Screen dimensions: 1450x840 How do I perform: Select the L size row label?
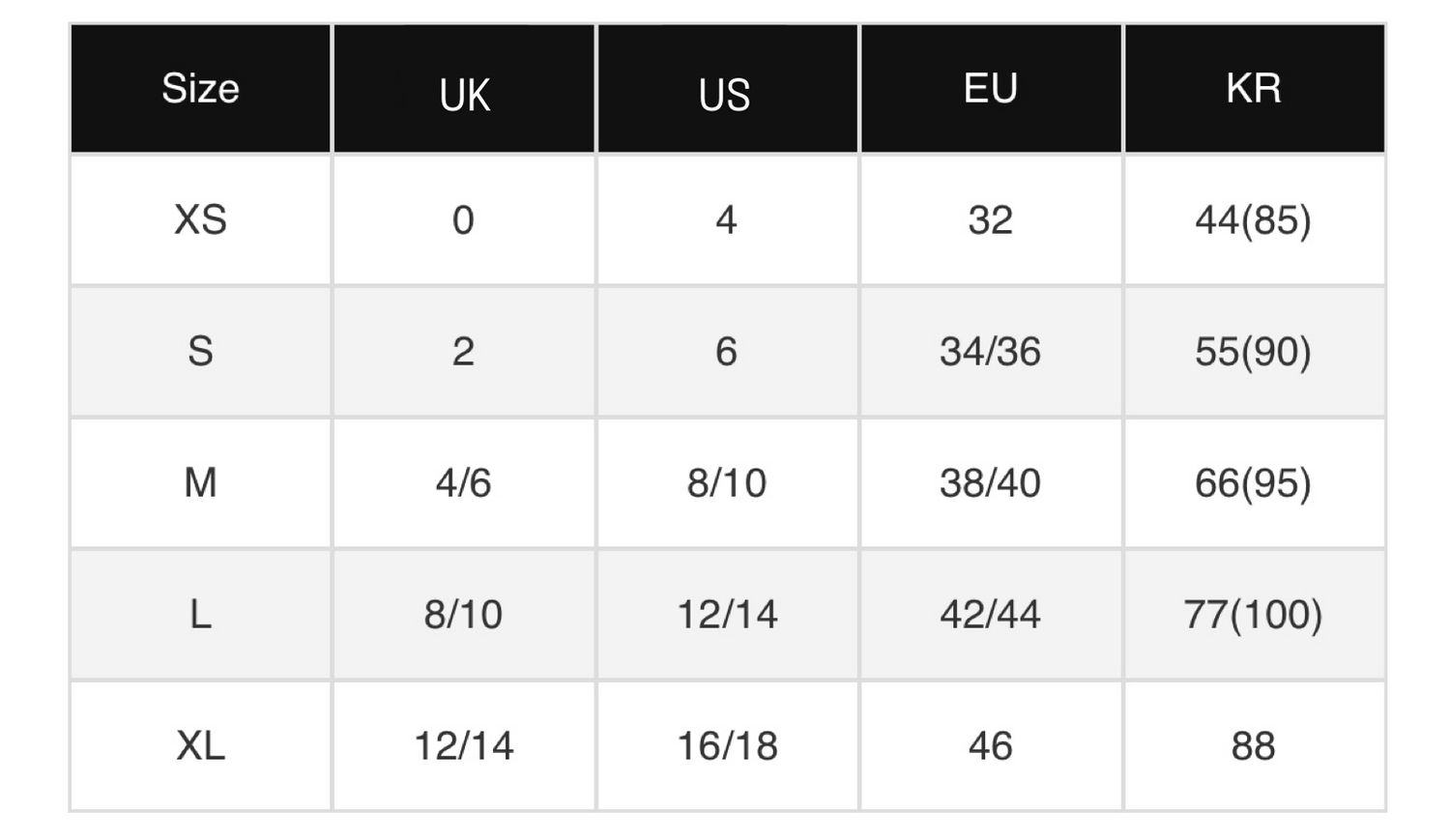(200, 615)
